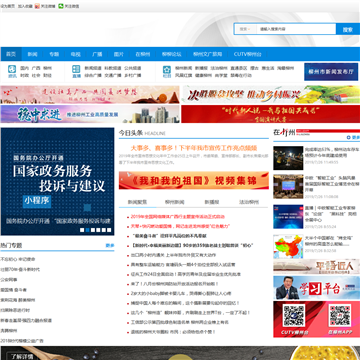Open the article about 出口两小时内通关

point(173,255)
